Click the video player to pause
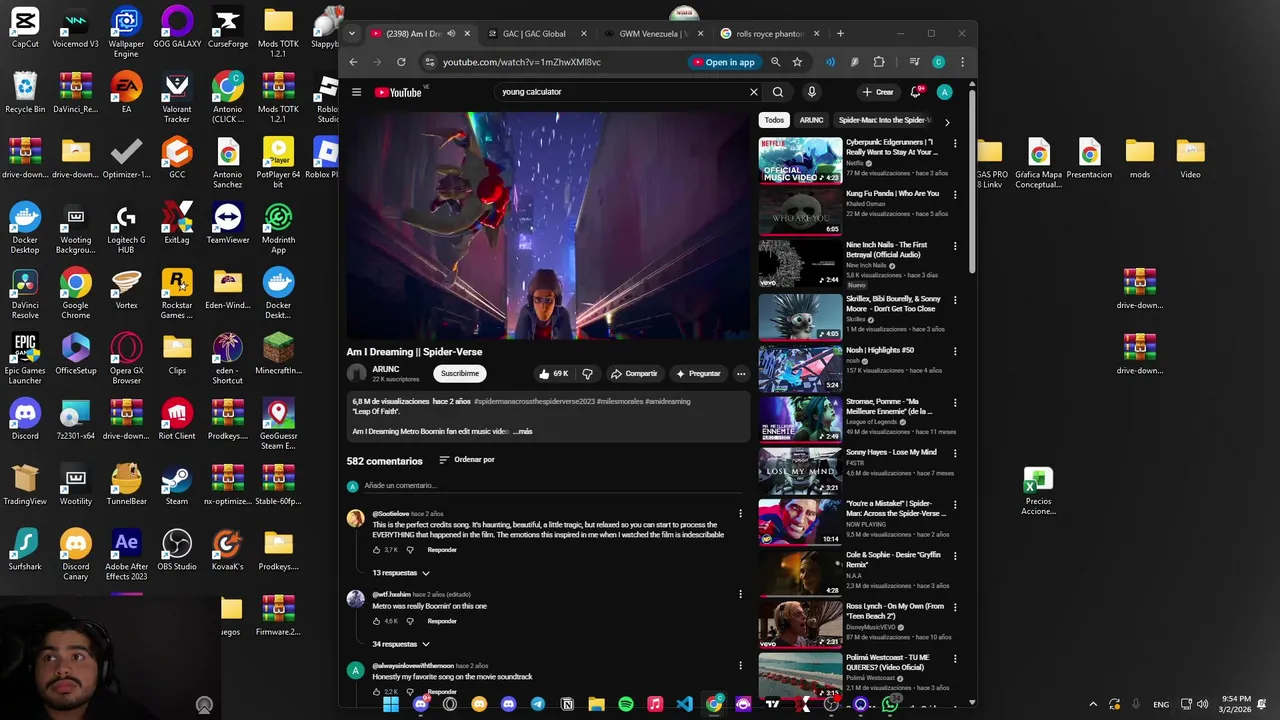Image resolution: width=1280 pixels, height=720 pixels. [548, 225]
